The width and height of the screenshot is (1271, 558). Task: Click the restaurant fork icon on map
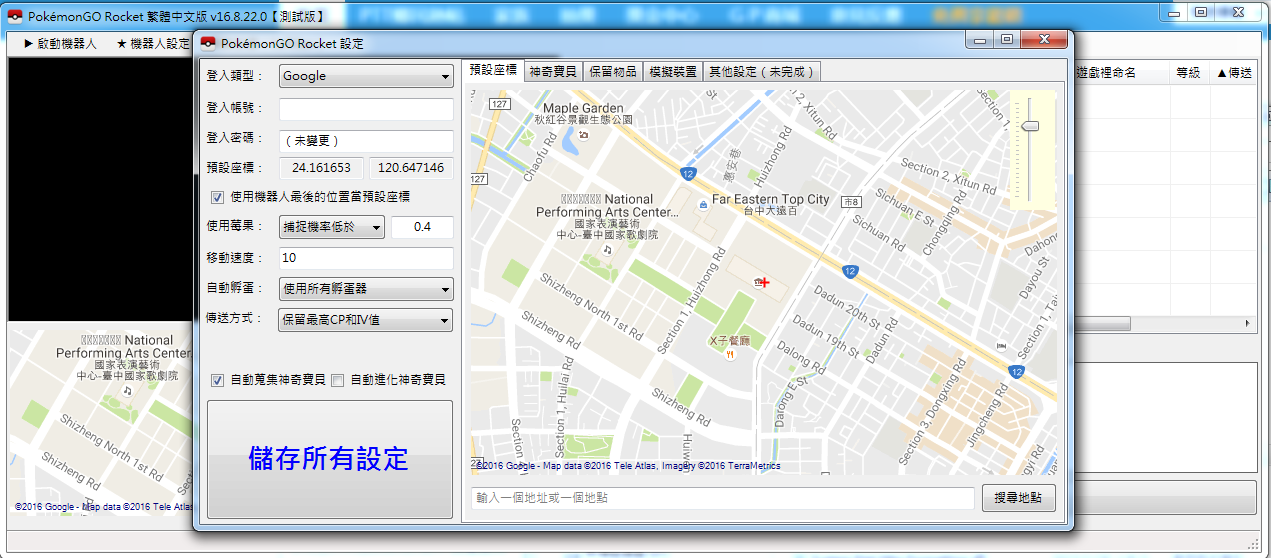[730, 354]
